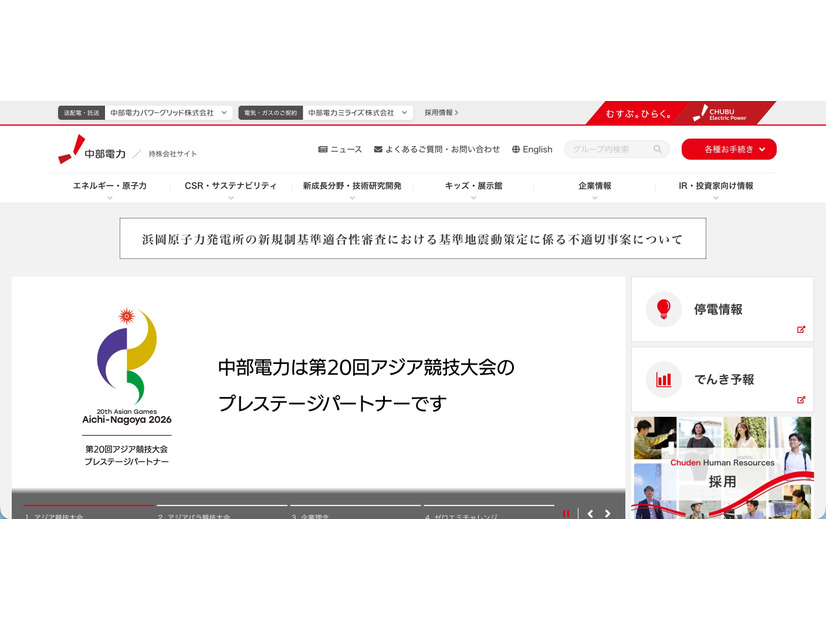This screenshot has width=826, height=620.
Task: Click the 持株会社サイト text
Action: coord(173,154)
